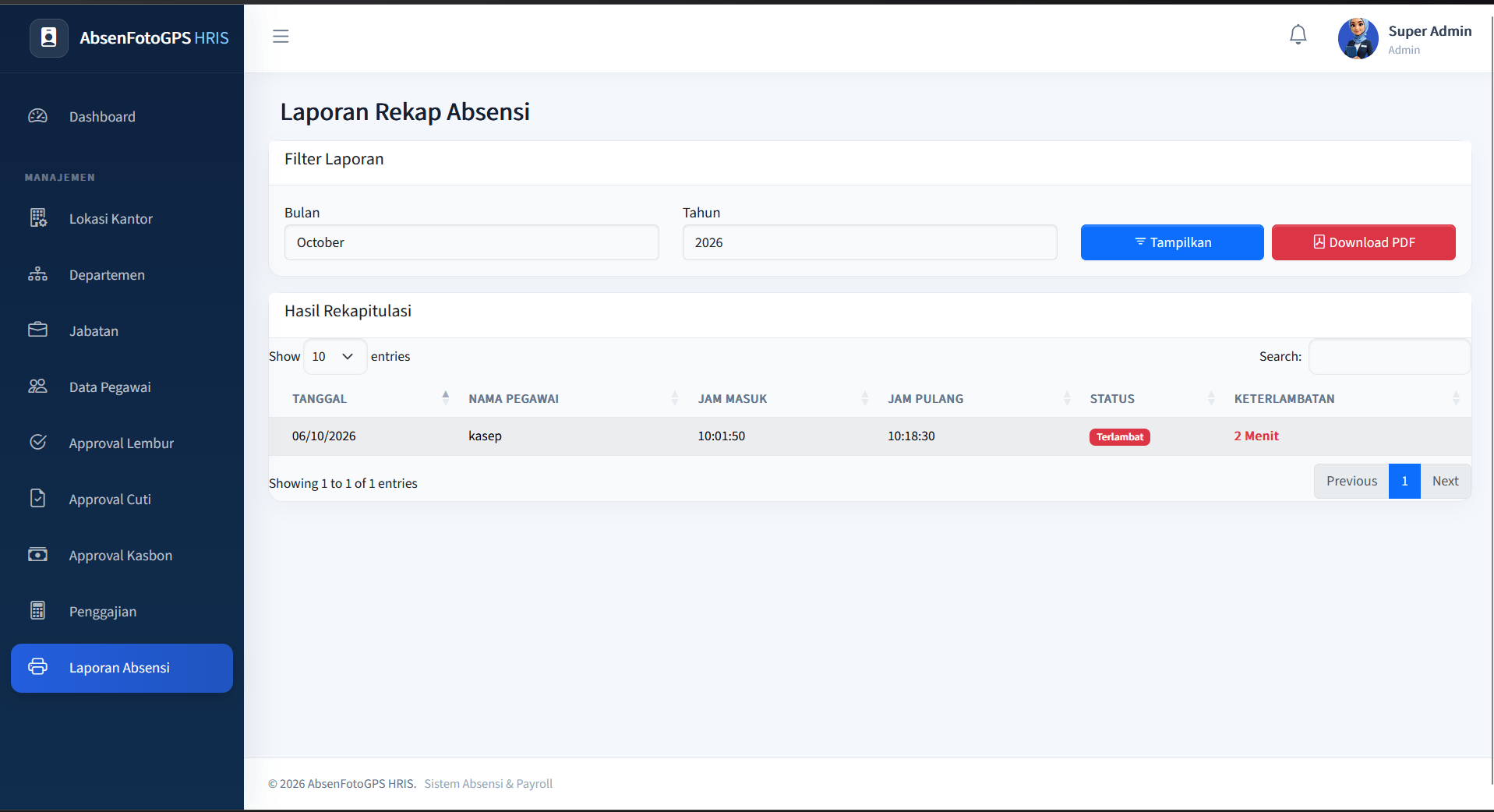Image resolution: width=1494 pixels, height=812 pixels.
Task: Toggle the hamburger sidebar menu icon
Action: [281, 37]
